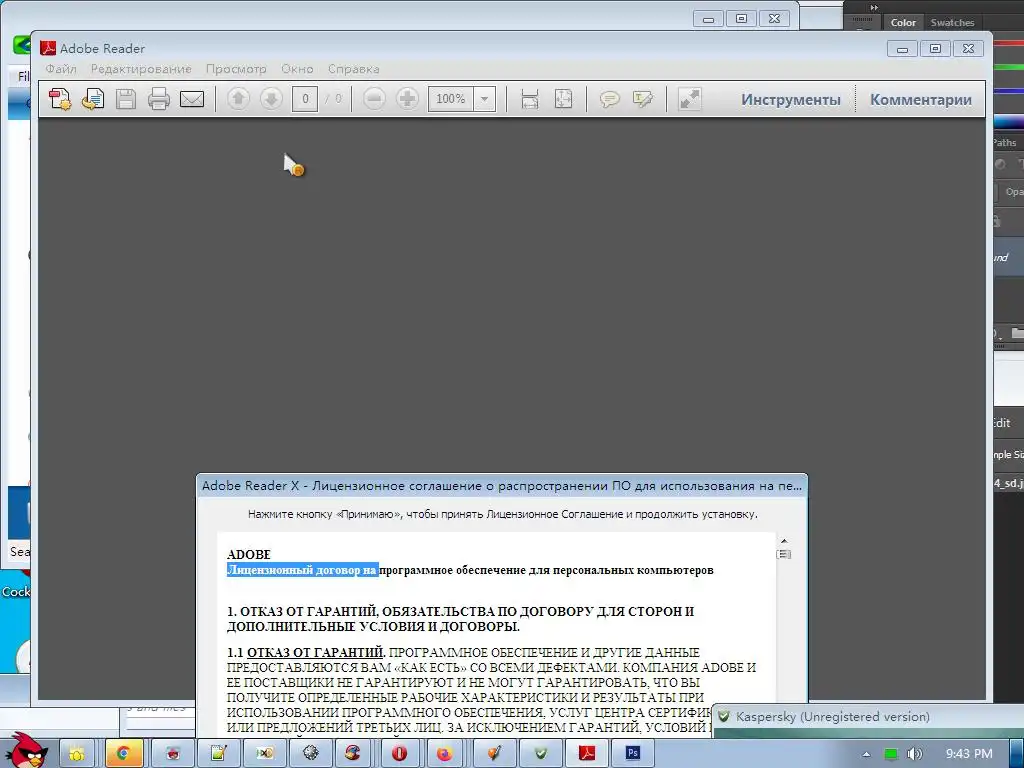Open the Firefox taskbar icon
The width and height of the screenshot is (1024, 768).
pyautogui.click(x=445, y=753)
